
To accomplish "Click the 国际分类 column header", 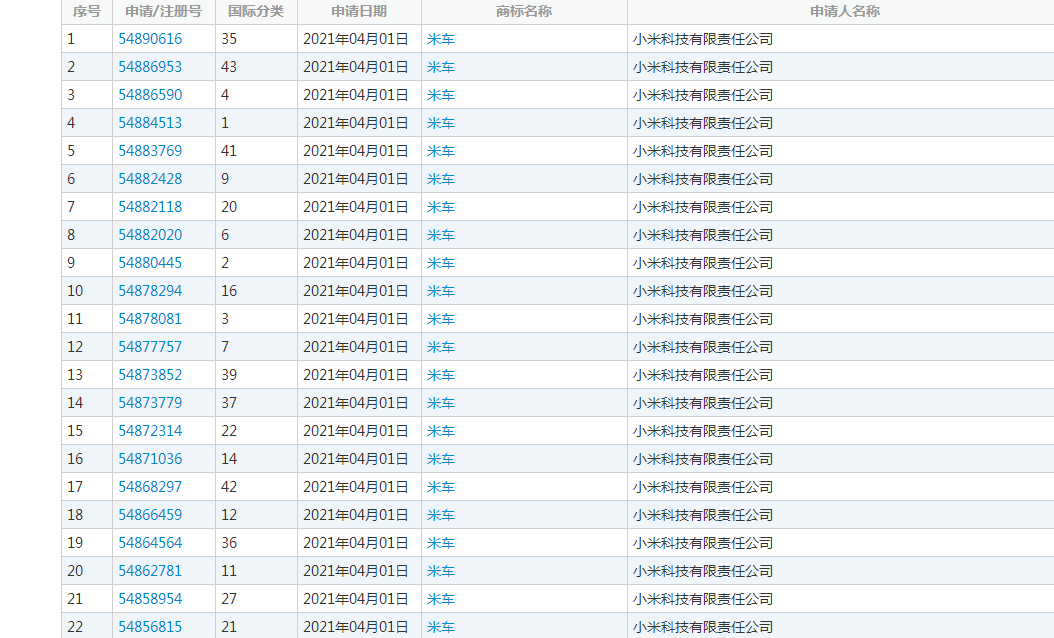I will (x=256, y=12).
